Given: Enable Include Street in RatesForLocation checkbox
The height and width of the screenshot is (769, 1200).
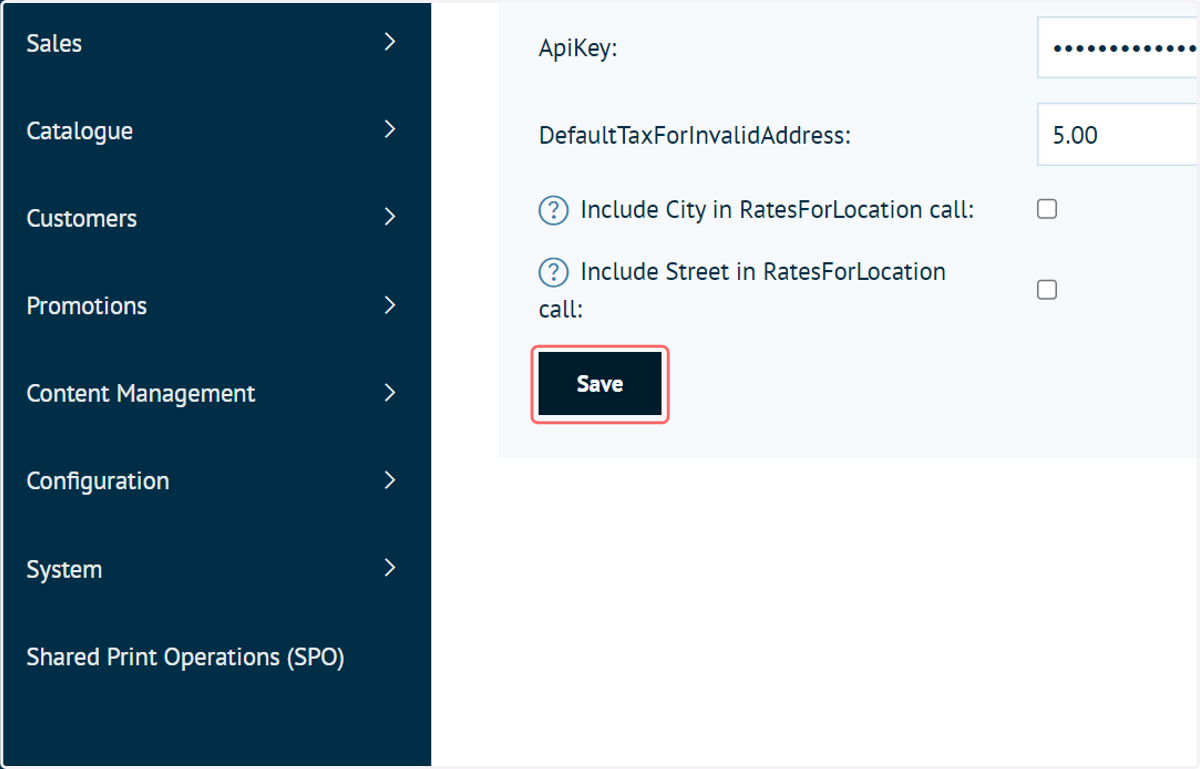Looking at the screenshot, I should 1047,290.
